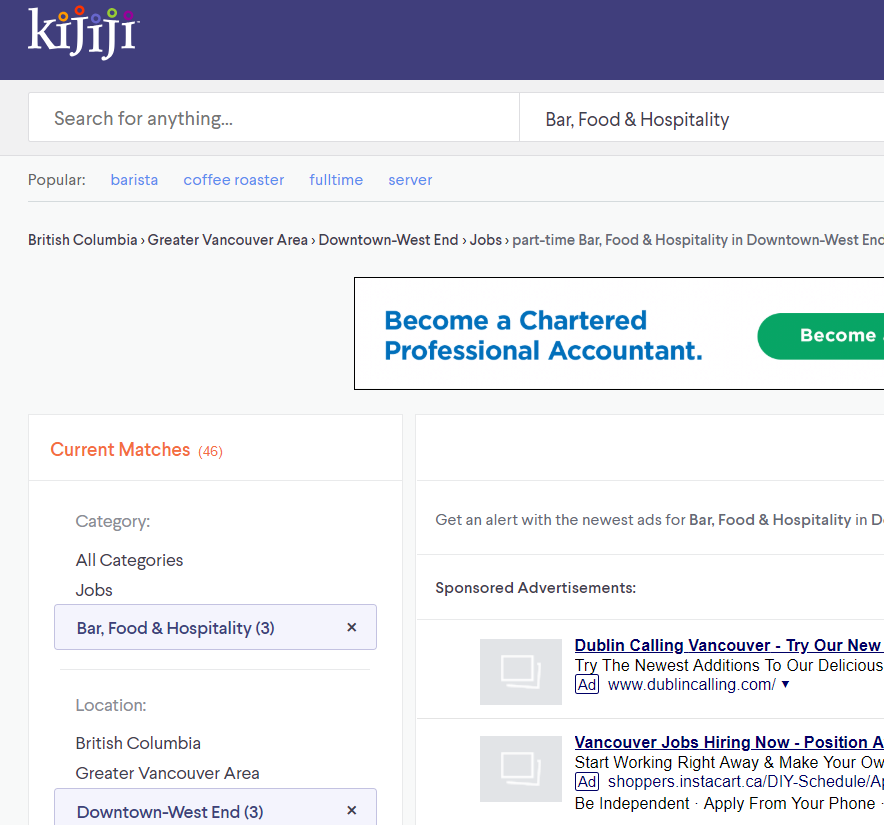Select the popular search server
Screen dimensions: 884x825
point(410,180)
